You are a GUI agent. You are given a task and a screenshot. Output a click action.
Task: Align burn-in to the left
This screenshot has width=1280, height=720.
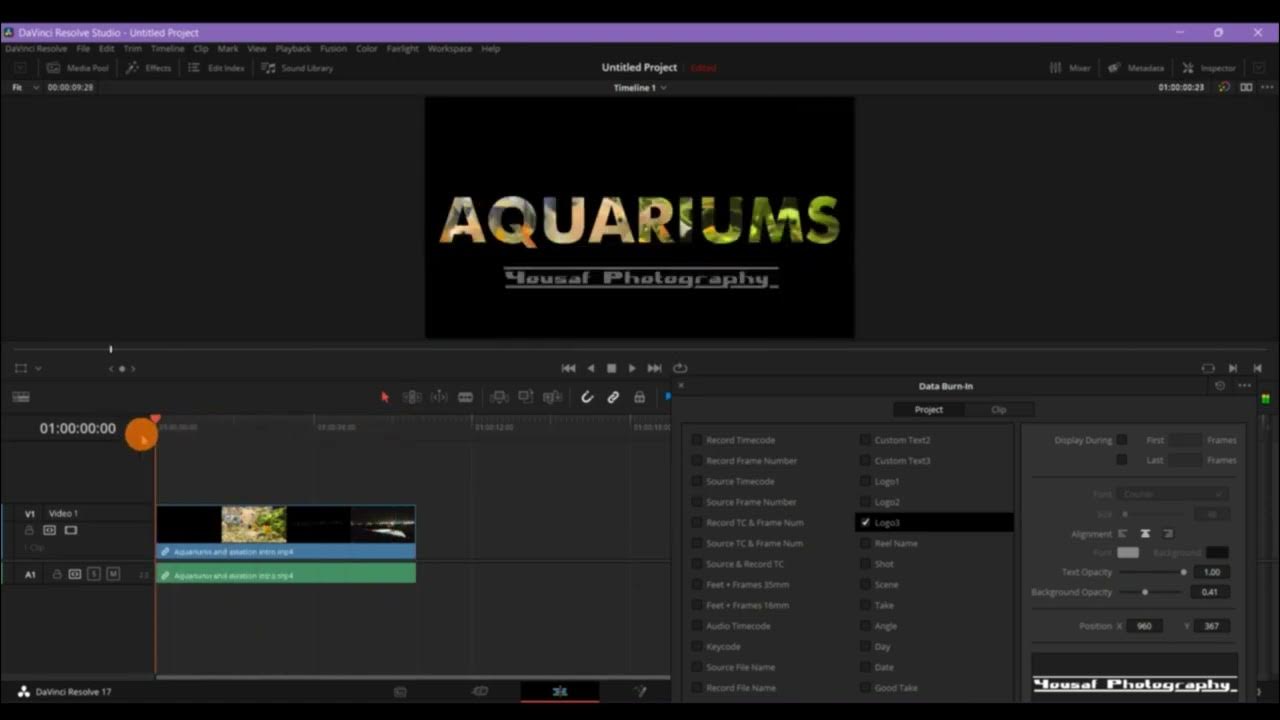[1123, 534]
